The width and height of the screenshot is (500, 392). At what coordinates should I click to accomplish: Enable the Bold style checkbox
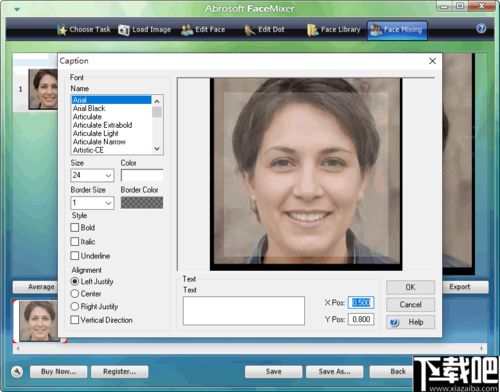[75, 228]
